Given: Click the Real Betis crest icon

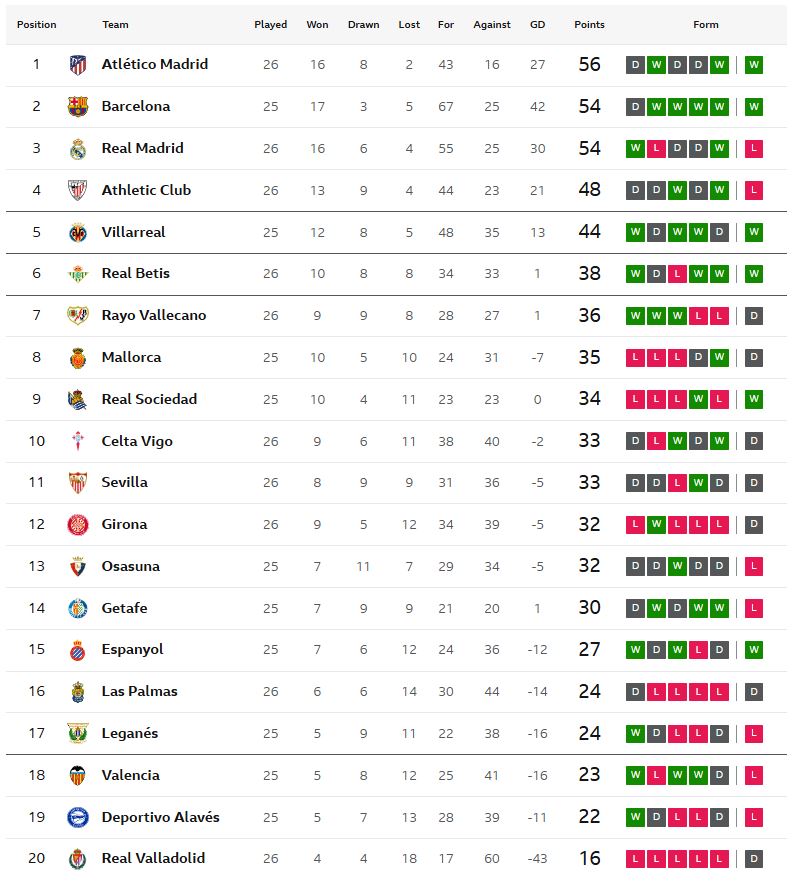Looking at the screenshot, I should point(77,274).
